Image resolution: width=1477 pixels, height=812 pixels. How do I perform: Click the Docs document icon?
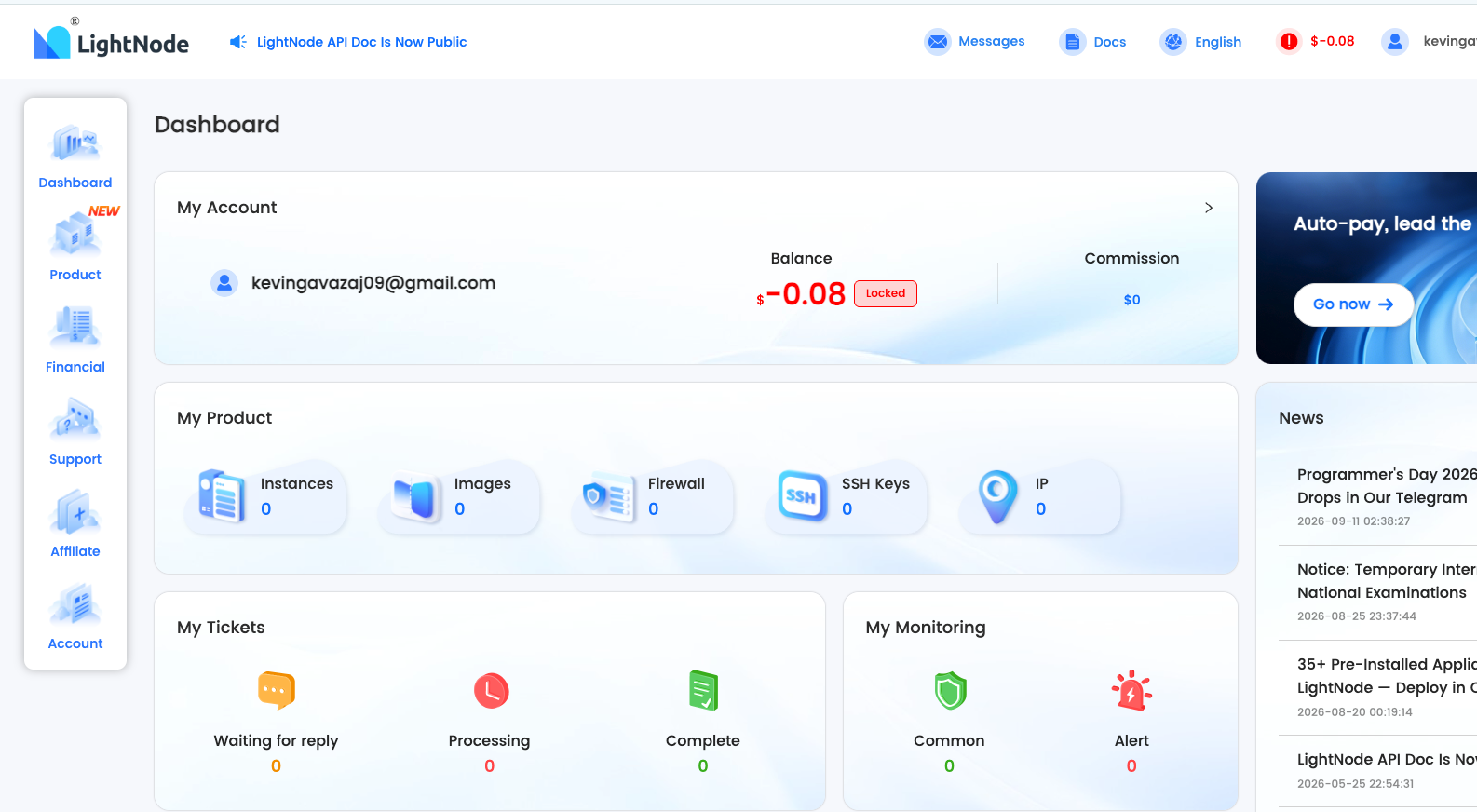(1073, 42)
